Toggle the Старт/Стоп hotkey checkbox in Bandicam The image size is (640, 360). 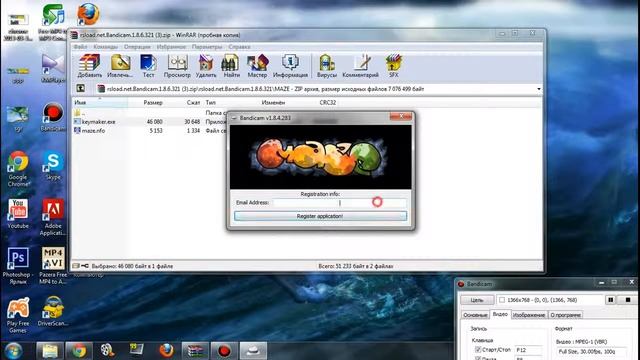pos(478,349)
